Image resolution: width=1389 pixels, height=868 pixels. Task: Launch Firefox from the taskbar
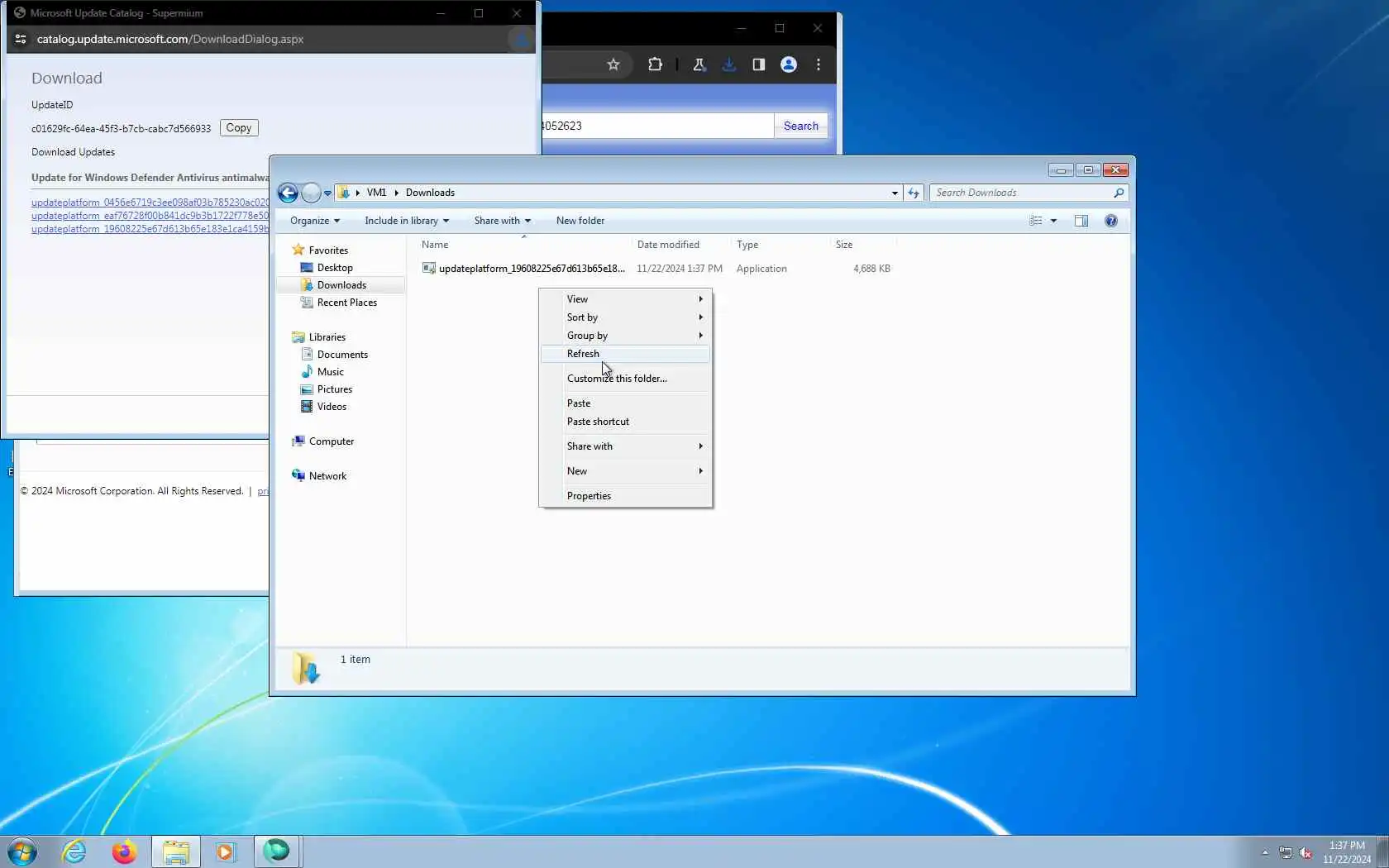point(125,851)
